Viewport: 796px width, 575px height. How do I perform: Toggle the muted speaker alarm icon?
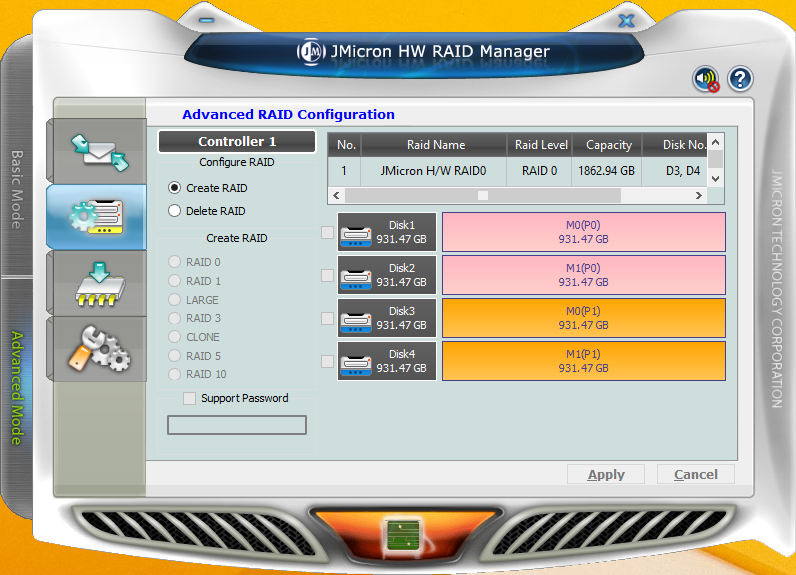(706, 79)
